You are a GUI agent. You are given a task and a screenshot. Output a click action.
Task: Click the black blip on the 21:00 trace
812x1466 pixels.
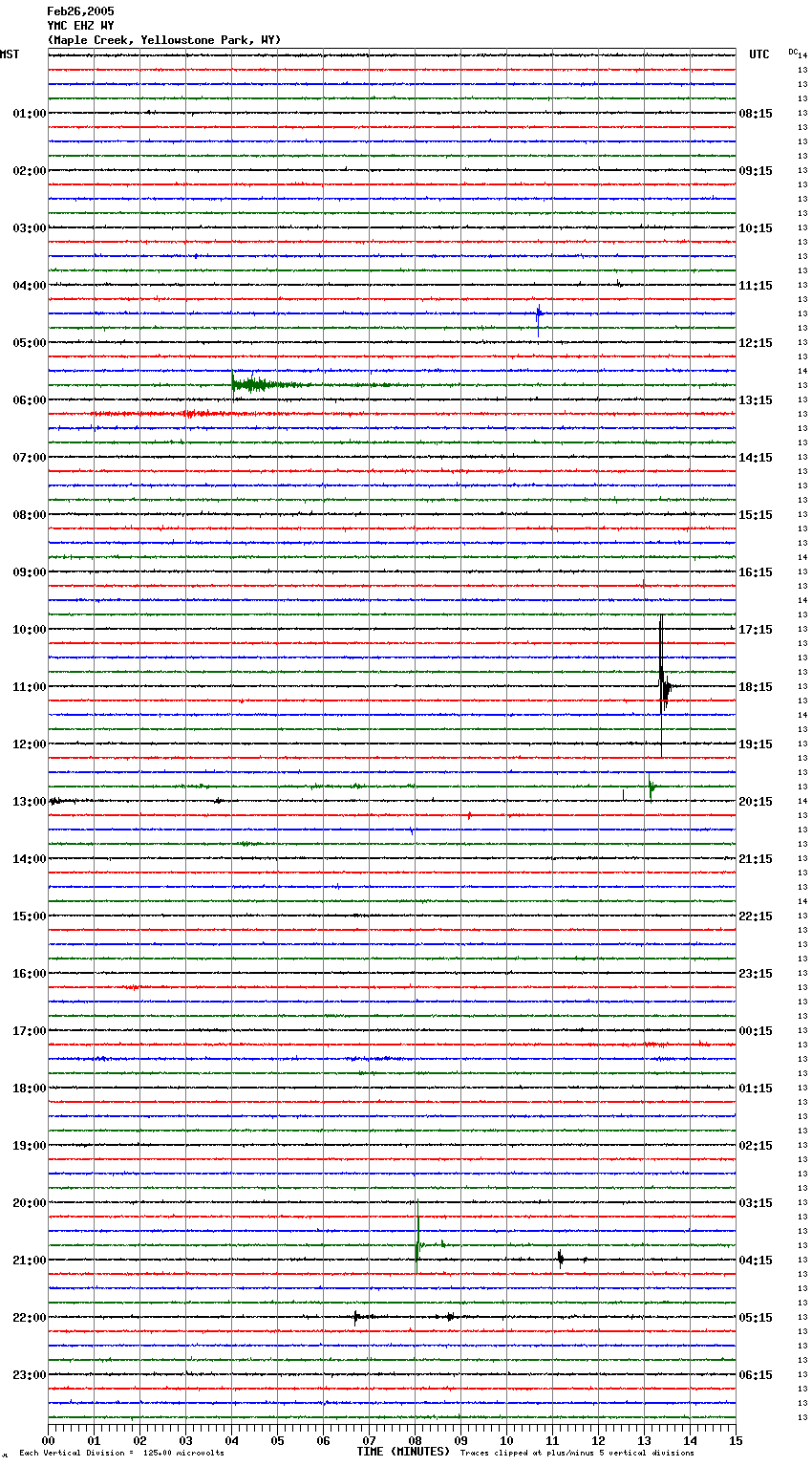click(x=560, y=1259)
